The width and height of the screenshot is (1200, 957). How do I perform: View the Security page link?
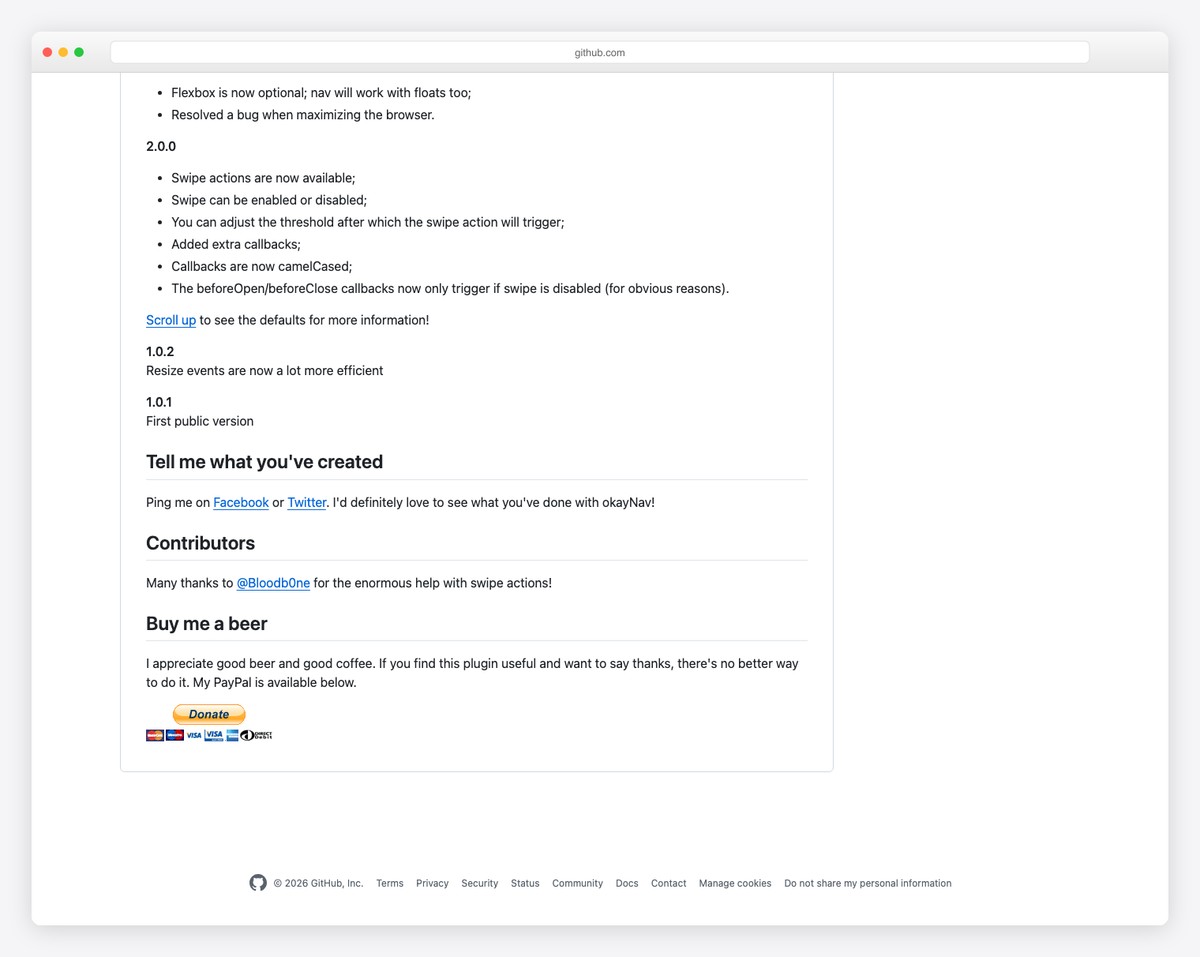point(479,883)
